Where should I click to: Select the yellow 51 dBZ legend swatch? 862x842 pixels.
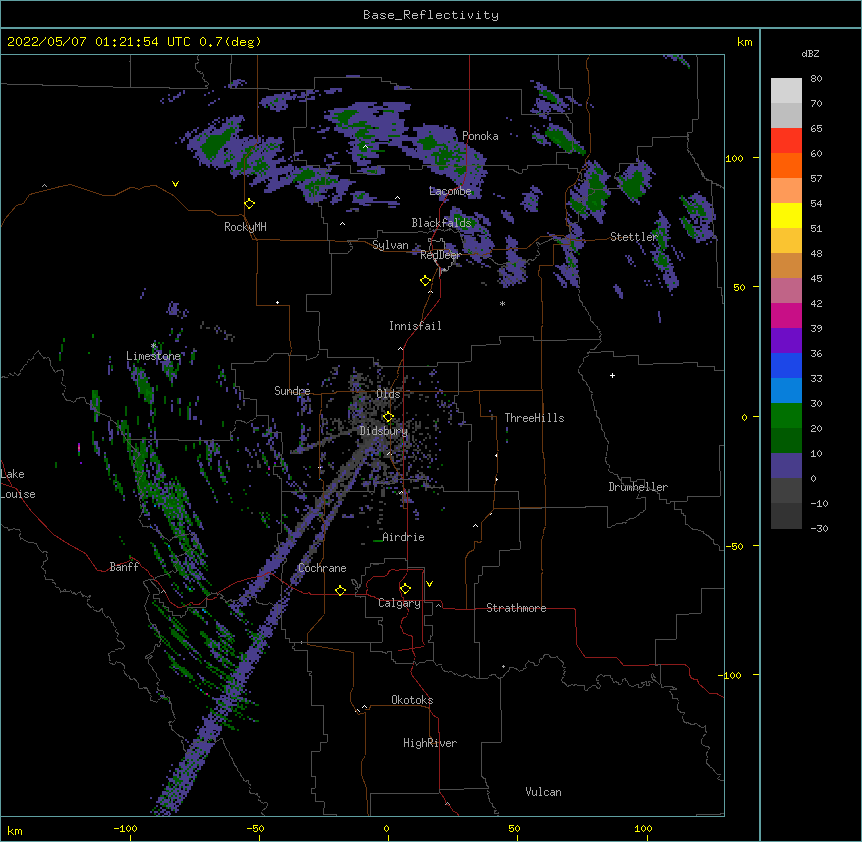point(786,215)
